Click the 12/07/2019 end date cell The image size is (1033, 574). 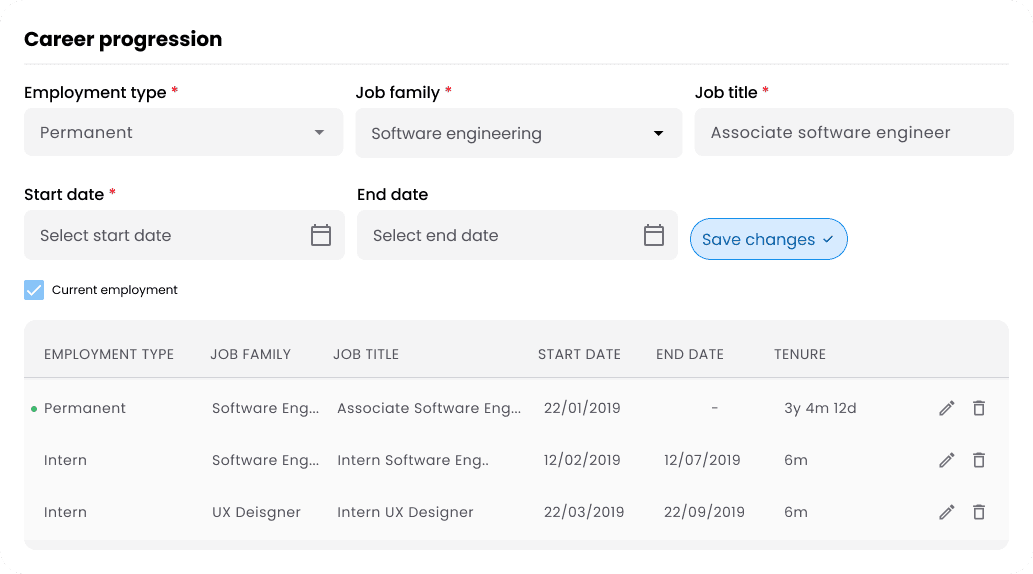tap(702, 460)
